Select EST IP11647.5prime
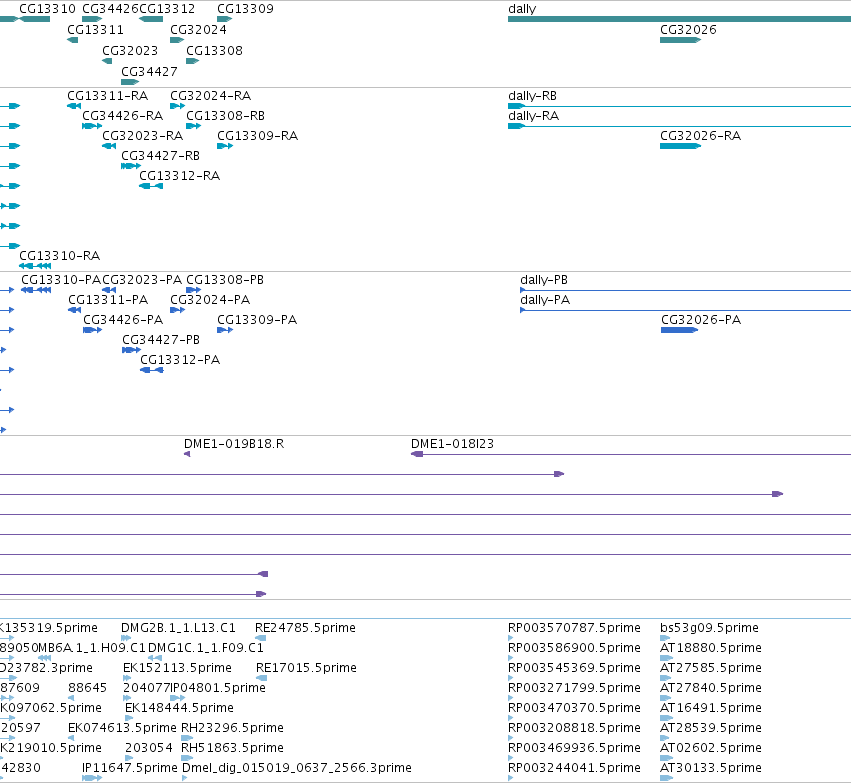The height and width of the screenshot is (783, 851). 130,768
